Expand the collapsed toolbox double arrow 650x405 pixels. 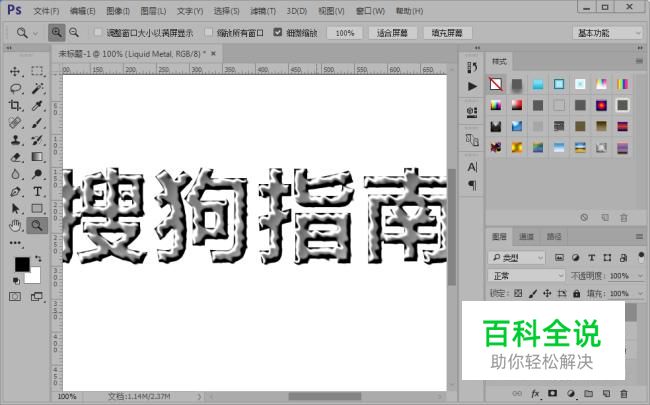(8, 48)
